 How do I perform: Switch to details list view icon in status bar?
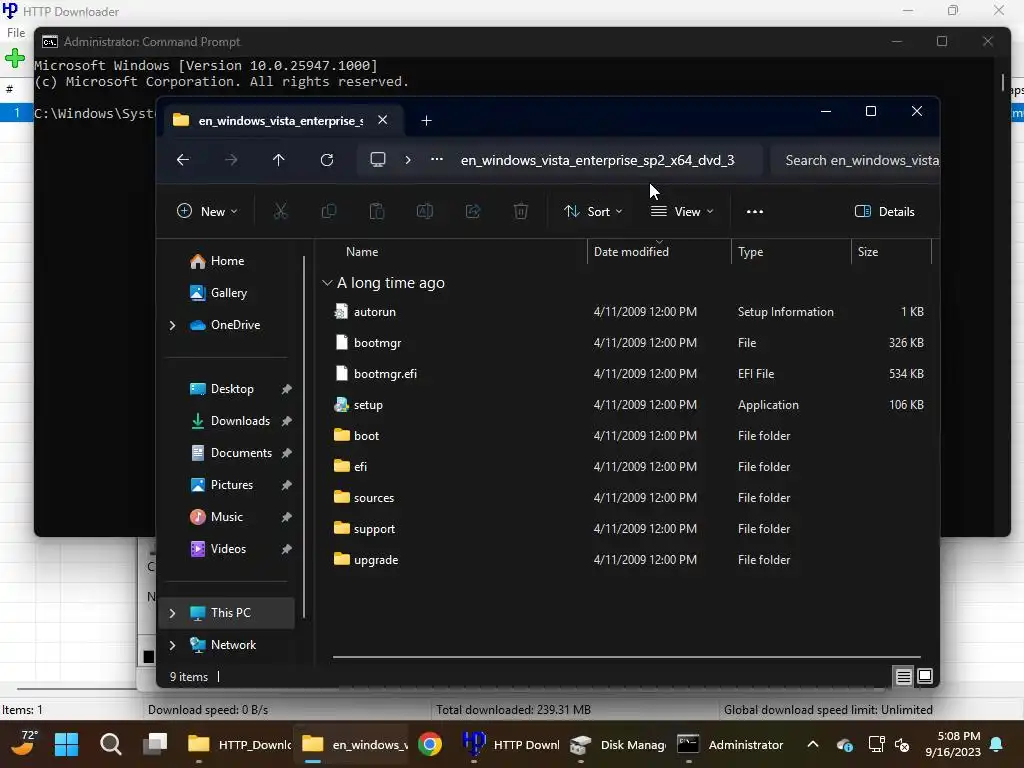(x=903, y=677)
